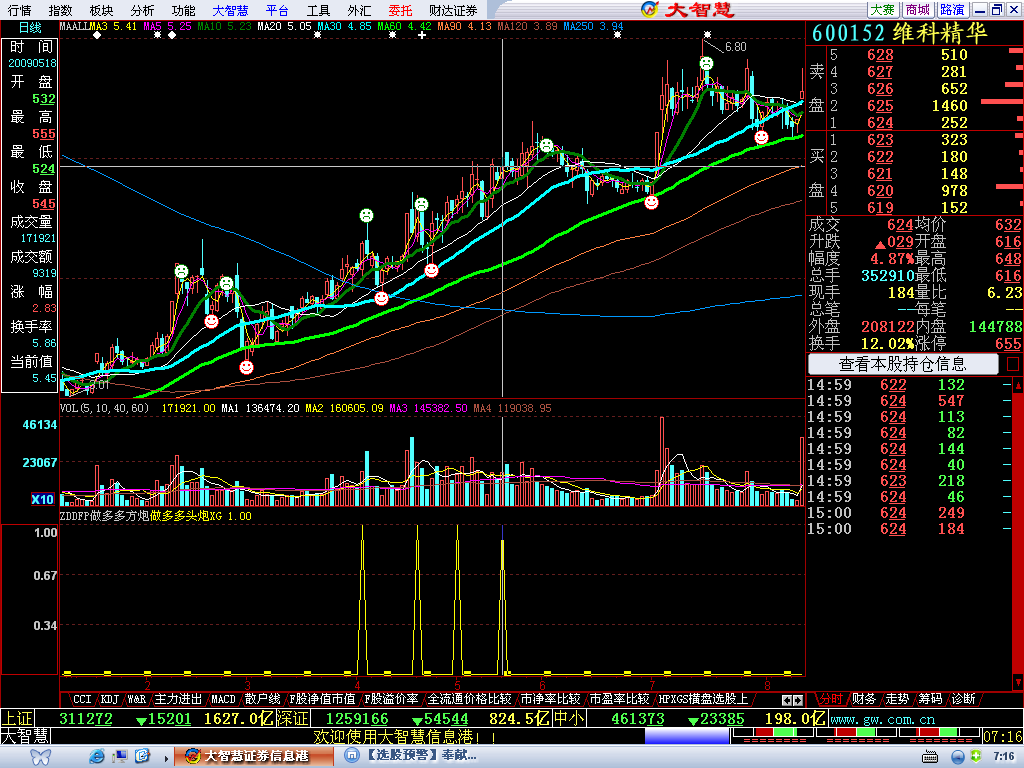Screen dimensions: 1024x768
Task: Click the 大智慧 status bar label
Action: 25,737
